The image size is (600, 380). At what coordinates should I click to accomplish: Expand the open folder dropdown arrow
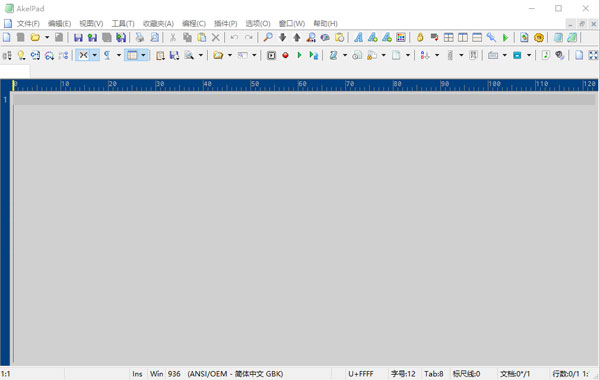pyautogui.click(x=47, y=38)
